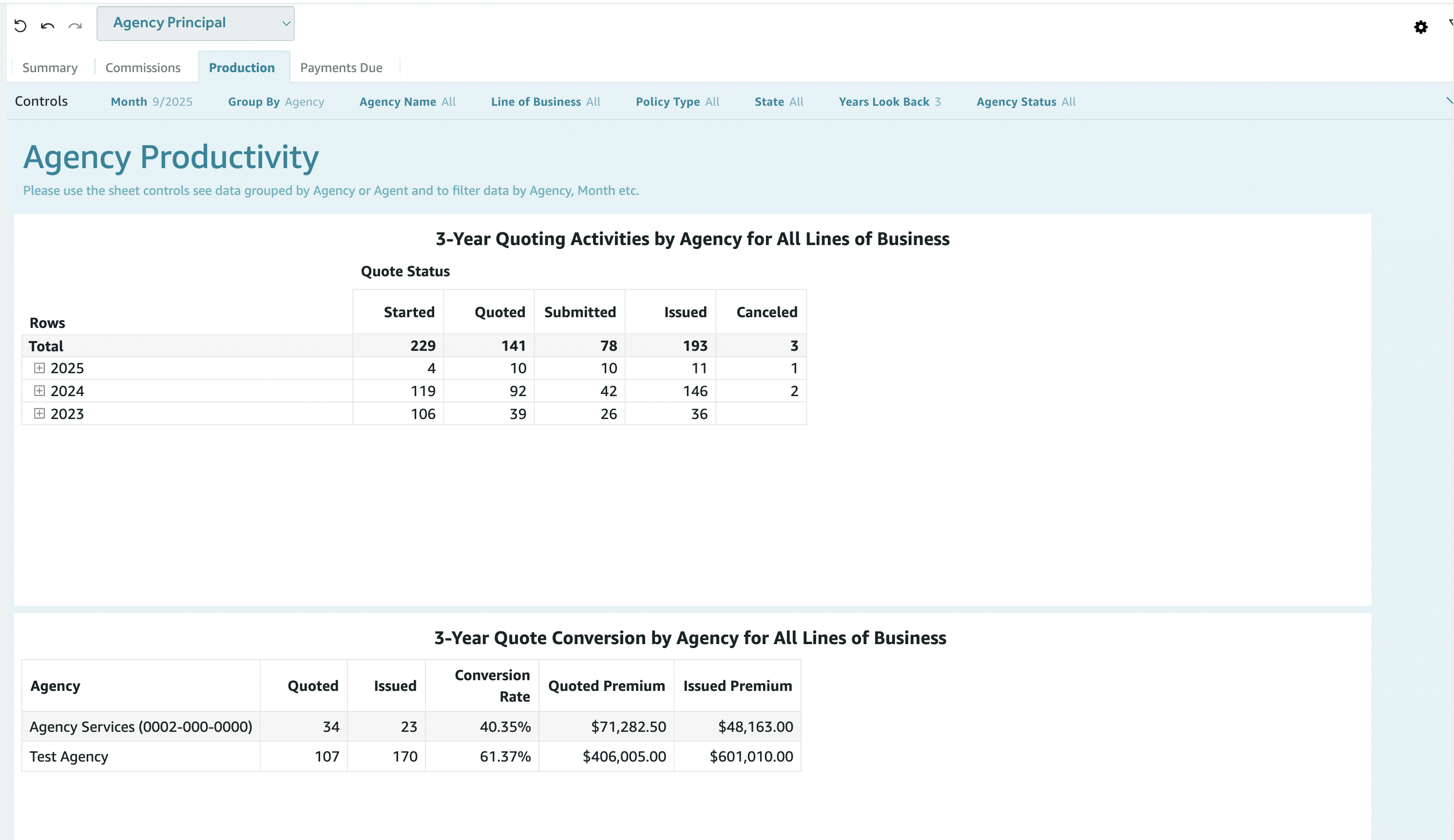Open the Line of Business filter
The image size is (1454, 840).
545,102
